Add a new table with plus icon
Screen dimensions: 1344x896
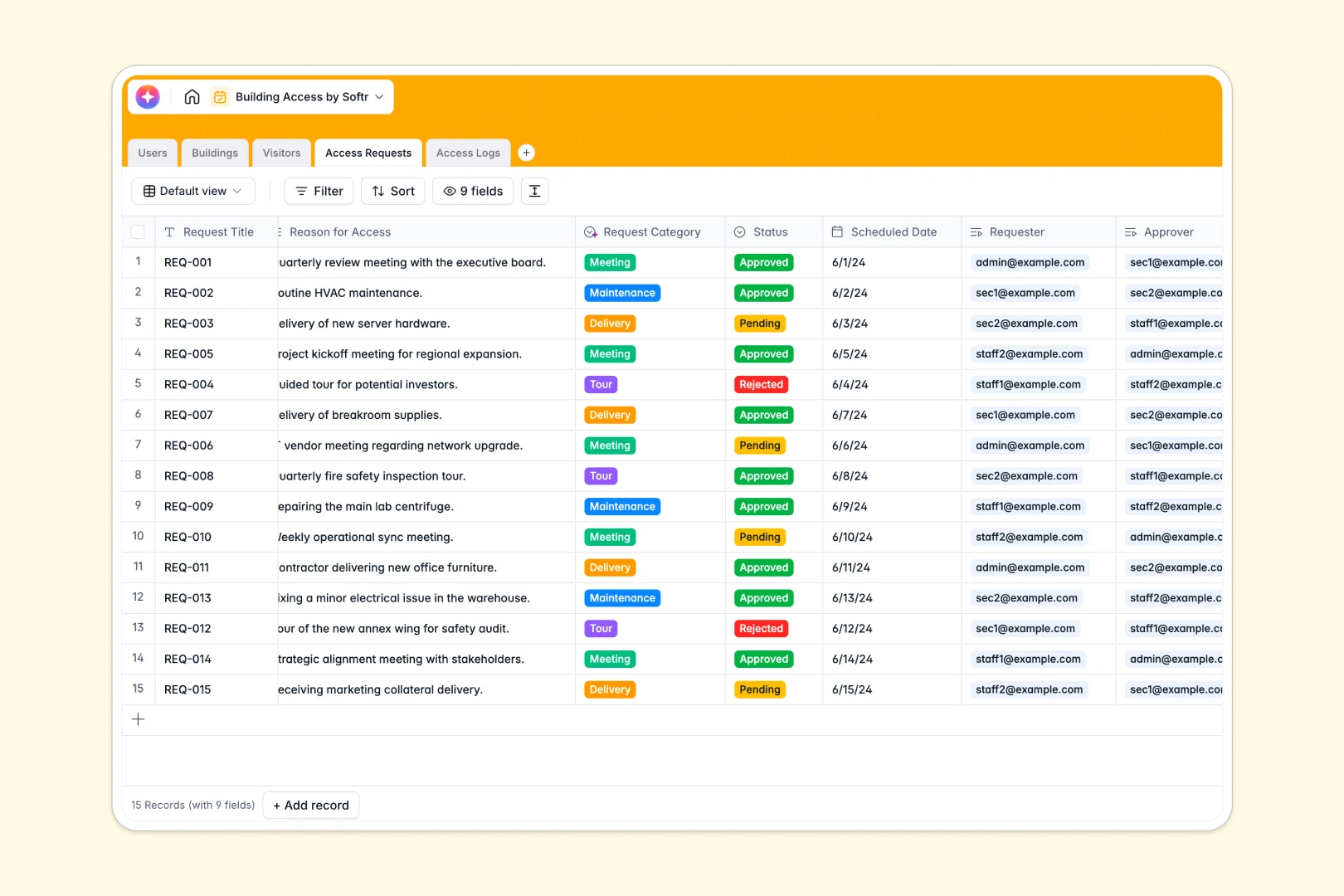point(526,153)
